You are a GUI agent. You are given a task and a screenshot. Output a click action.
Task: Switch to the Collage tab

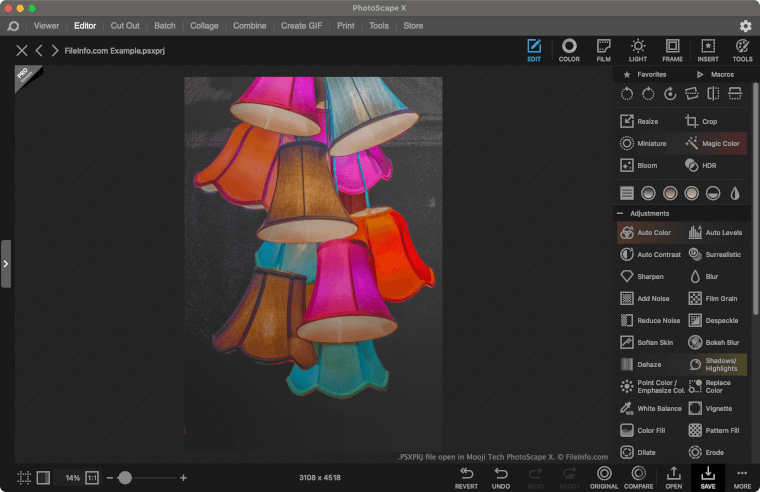[204, 26]
